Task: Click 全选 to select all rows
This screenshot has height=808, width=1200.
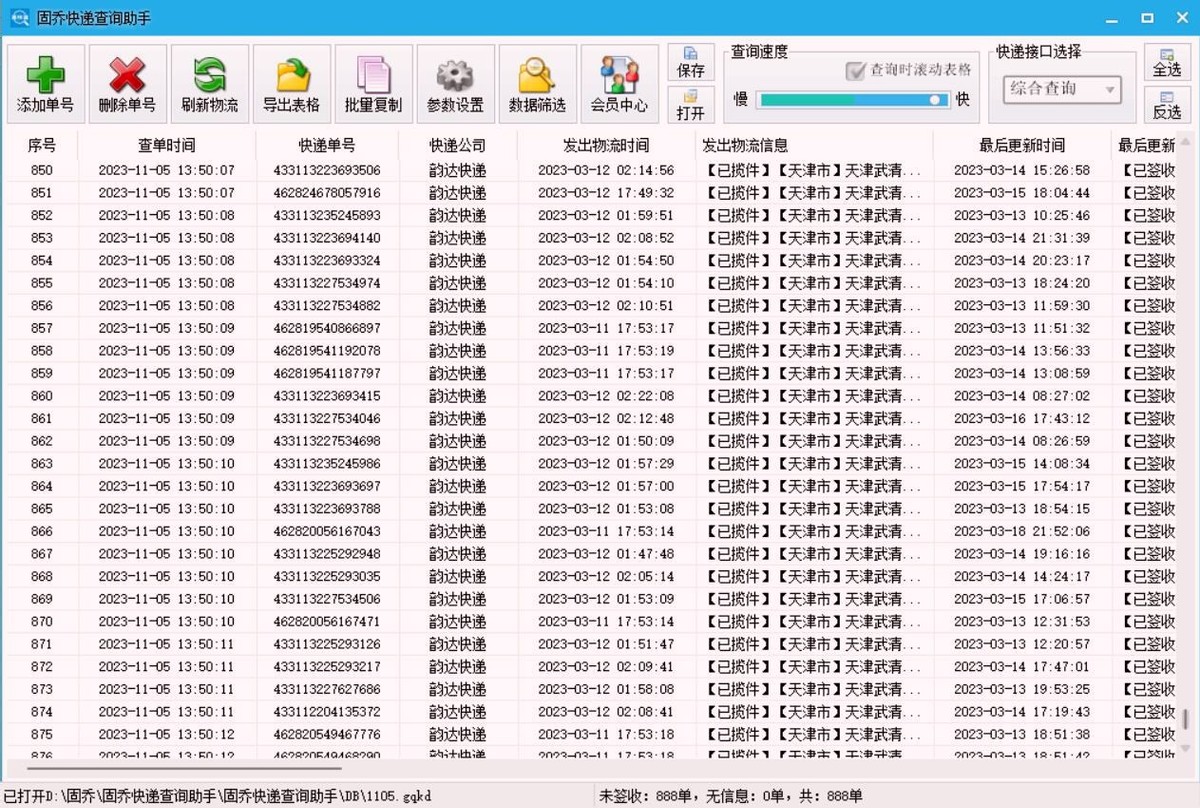Action: [1167, 63]
